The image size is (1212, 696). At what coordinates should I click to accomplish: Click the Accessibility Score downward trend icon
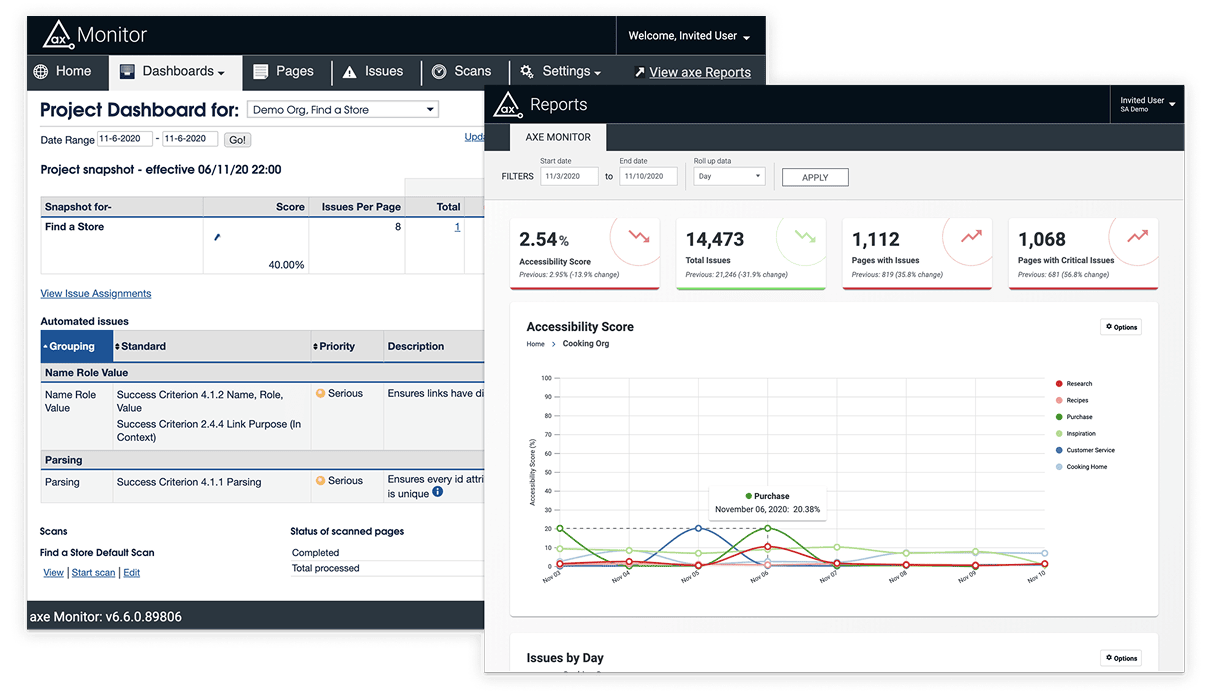(639, 237)
